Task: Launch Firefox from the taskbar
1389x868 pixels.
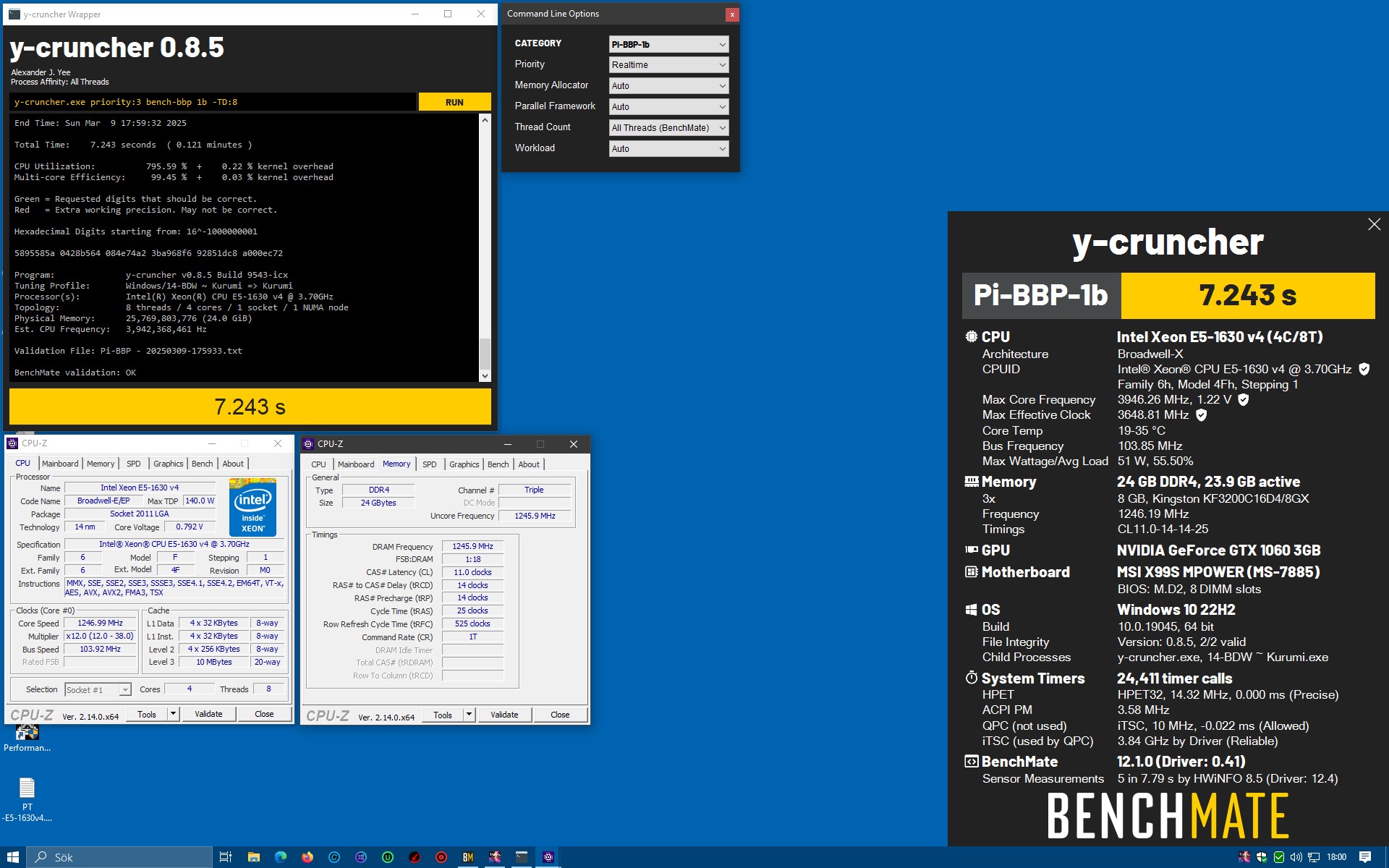Action: point(307,857)
